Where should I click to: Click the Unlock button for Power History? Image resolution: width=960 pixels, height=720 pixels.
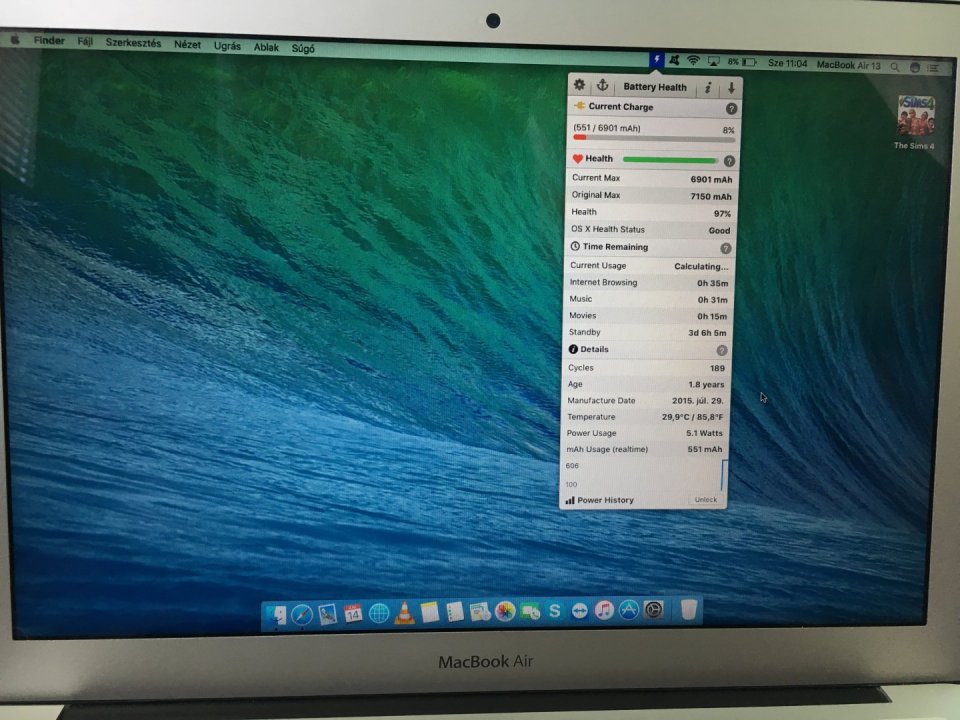[x=705, y=500]
